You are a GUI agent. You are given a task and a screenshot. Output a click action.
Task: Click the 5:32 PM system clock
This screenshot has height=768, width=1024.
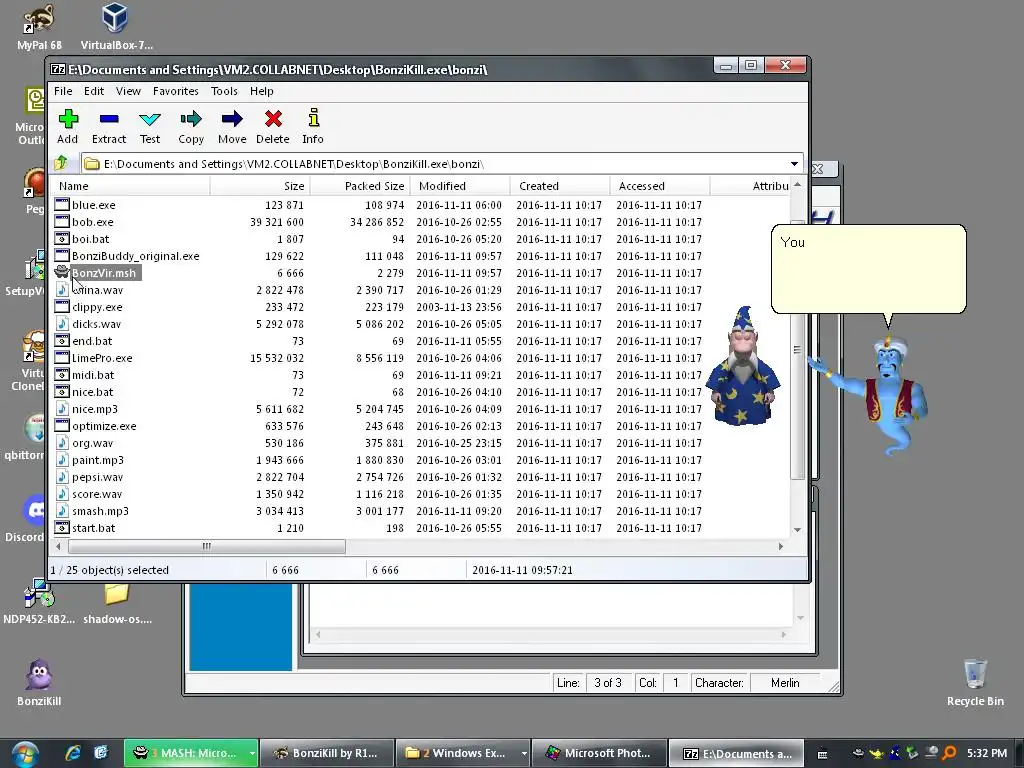(x=986, y=753)
